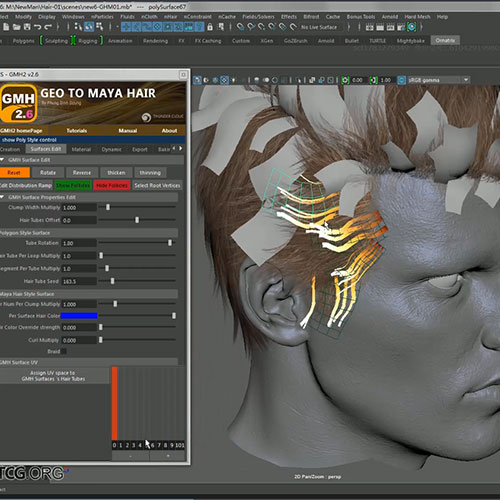The image size is (500, 500).
Task: Expand the GMH Surface UV section header
Action: (89, 362)
